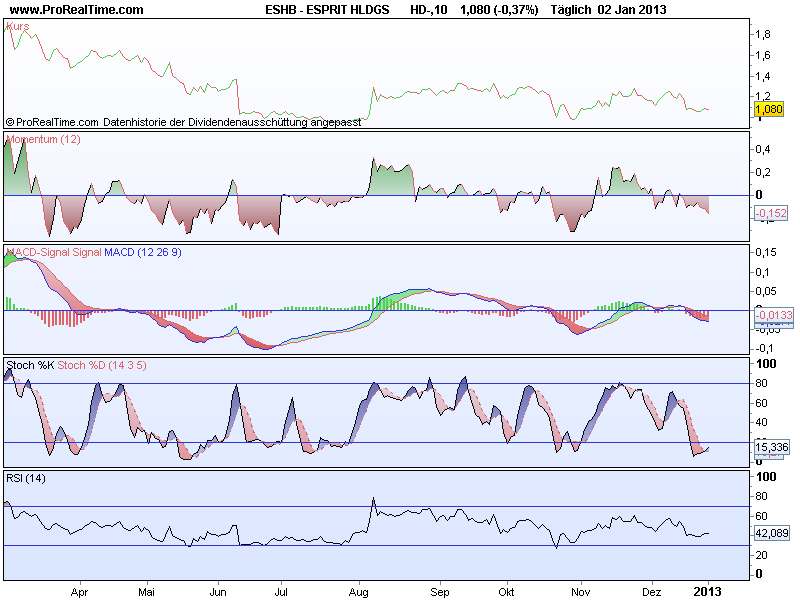This screenshot has width=800, height=600.
Task: Select the yellow 1,080 price label
Action: click(768, 109)
